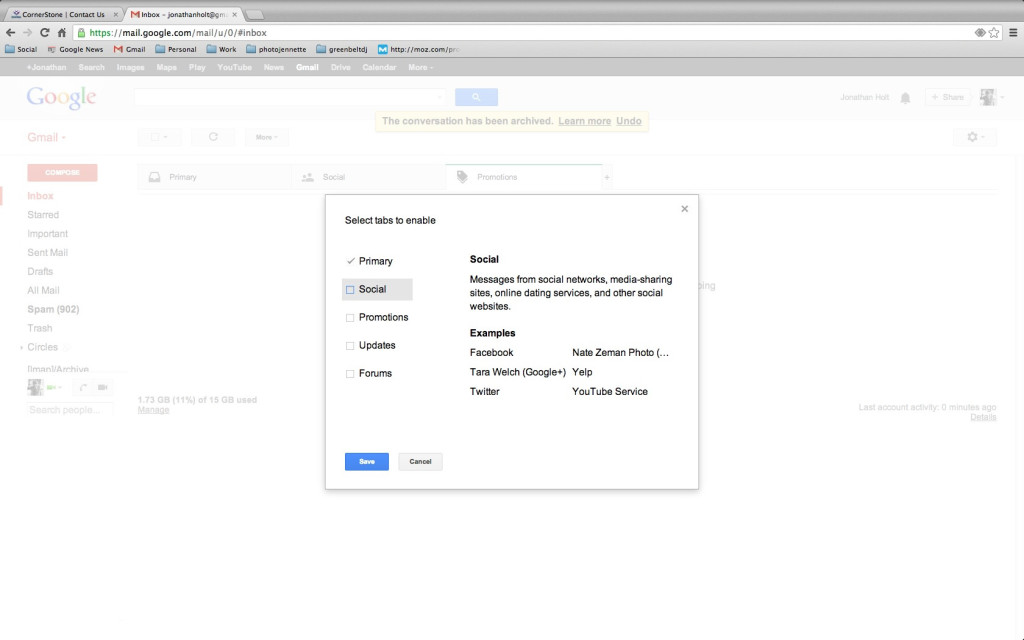Open the browser home page
Screen dimensions: 1024x640
61,33
